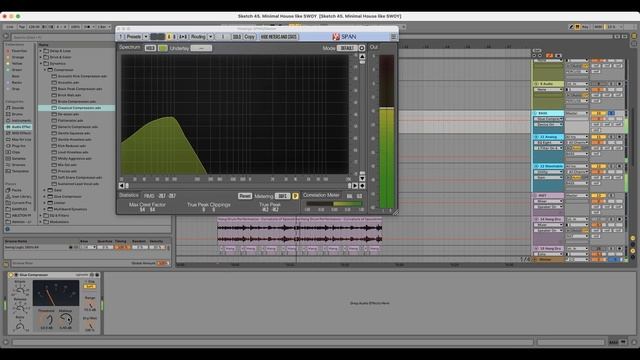Open dropdown arrow next to SPAN Presets
640x360 pixels.
[x=146, y=37]
